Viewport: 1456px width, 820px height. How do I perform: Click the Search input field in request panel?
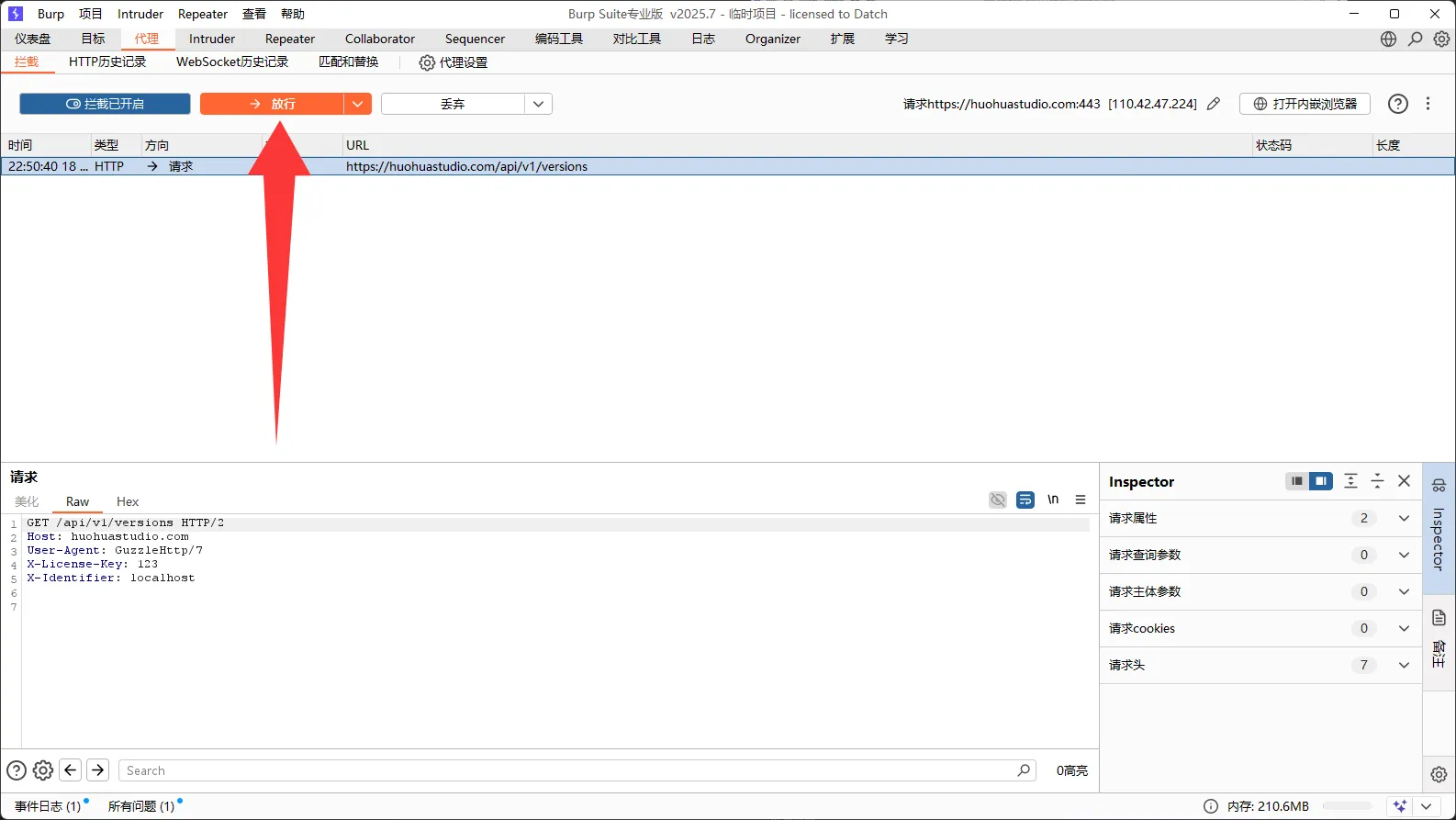pyautogui.click(x=569, y=770)
